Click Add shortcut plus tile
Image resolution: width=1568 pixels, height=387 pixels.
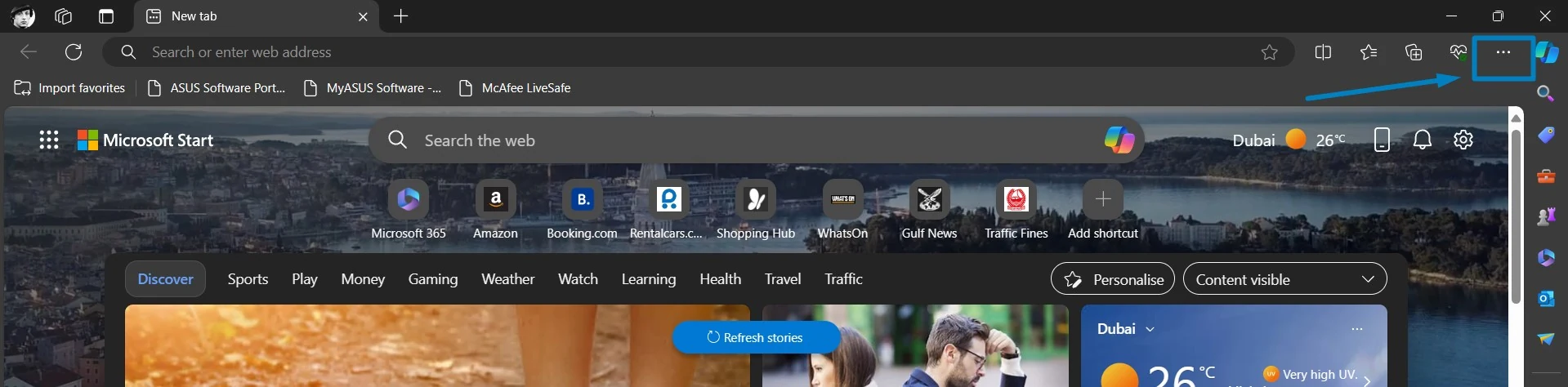click(1103, 210)
